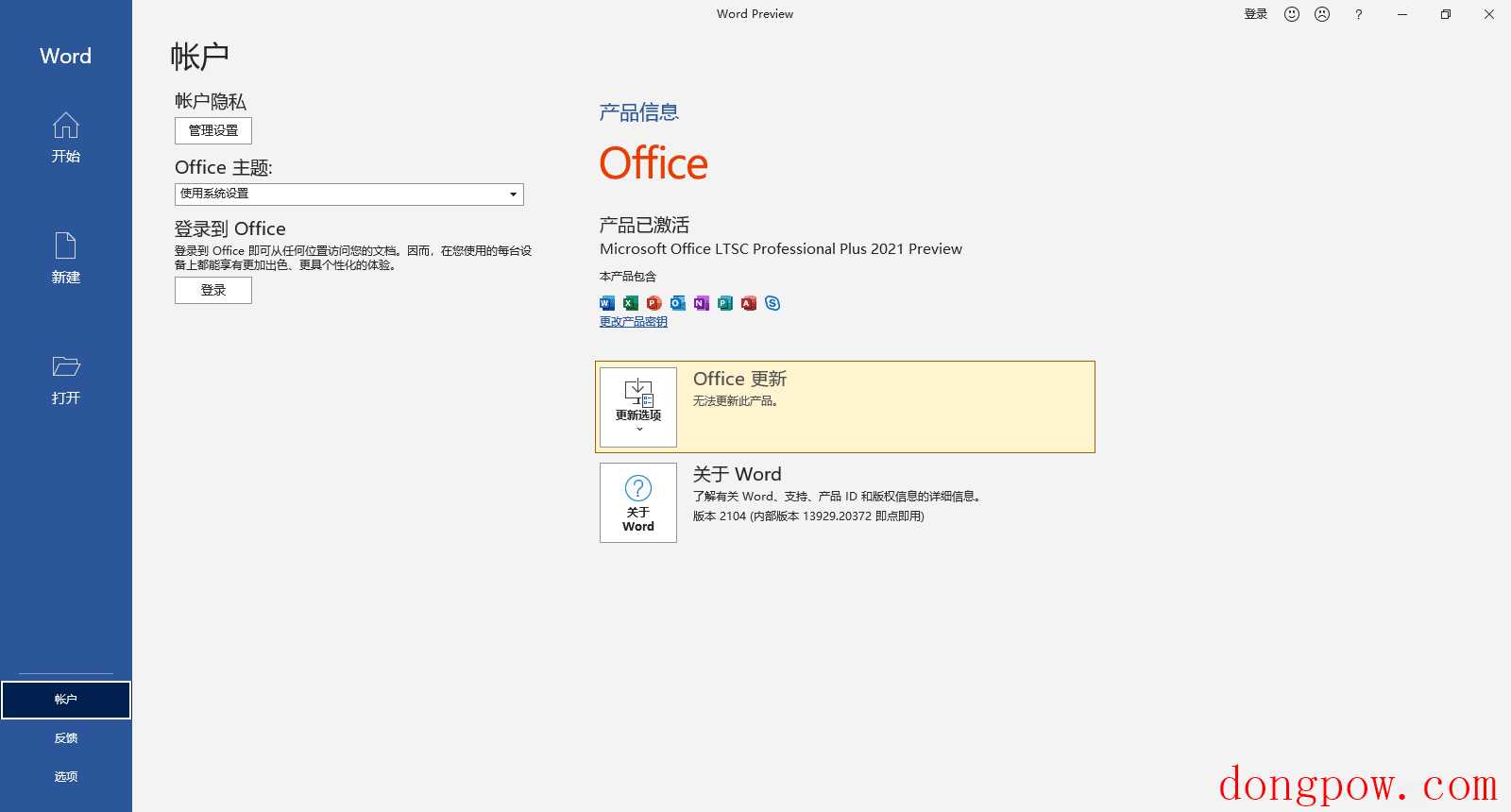Viewport: 1511px width, 812px height.
Task: Click the Outlook app icon
Action: [x=677, y=303]
